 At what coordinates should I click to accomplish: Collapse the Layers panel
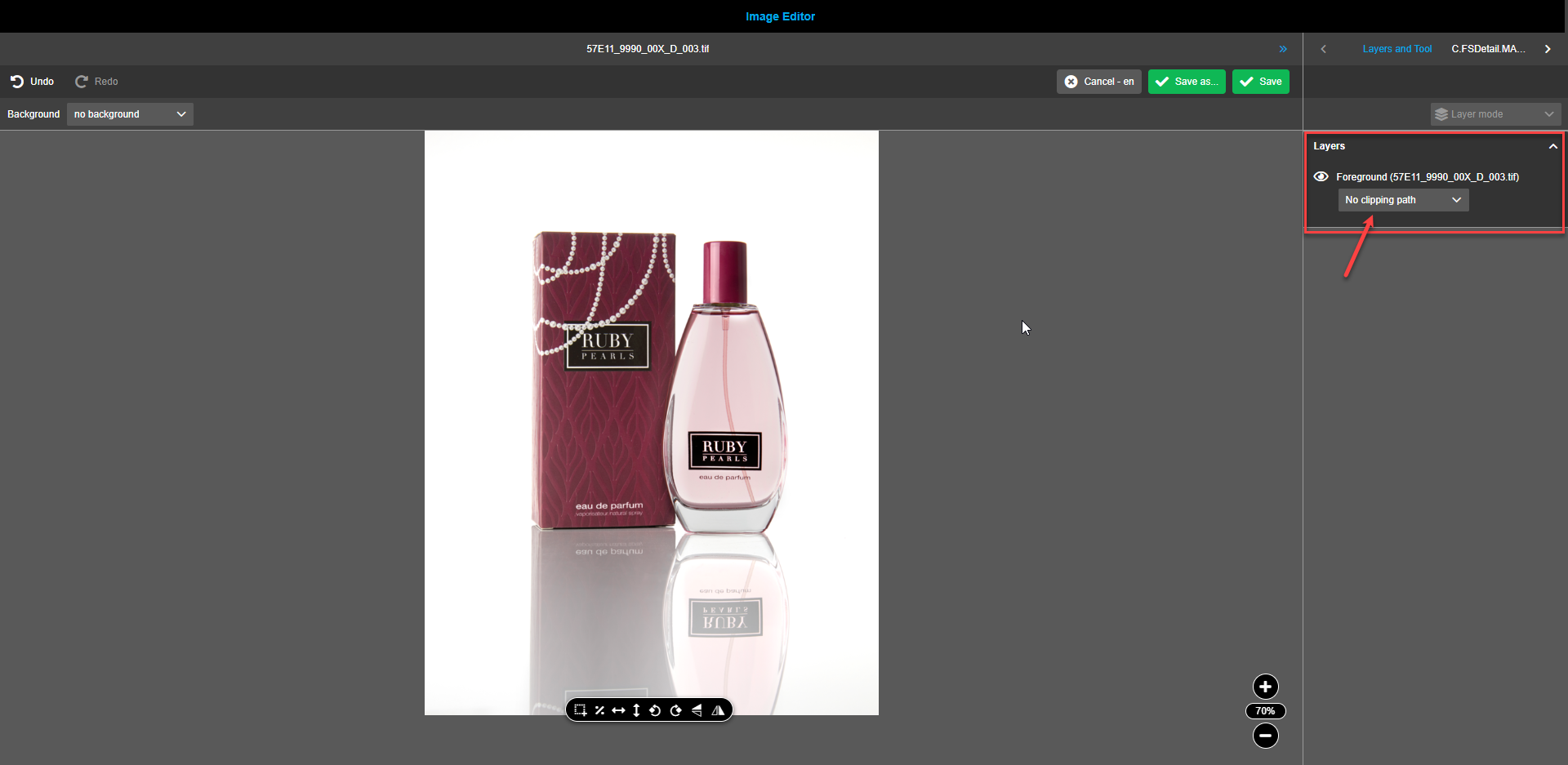(1551, 146)
